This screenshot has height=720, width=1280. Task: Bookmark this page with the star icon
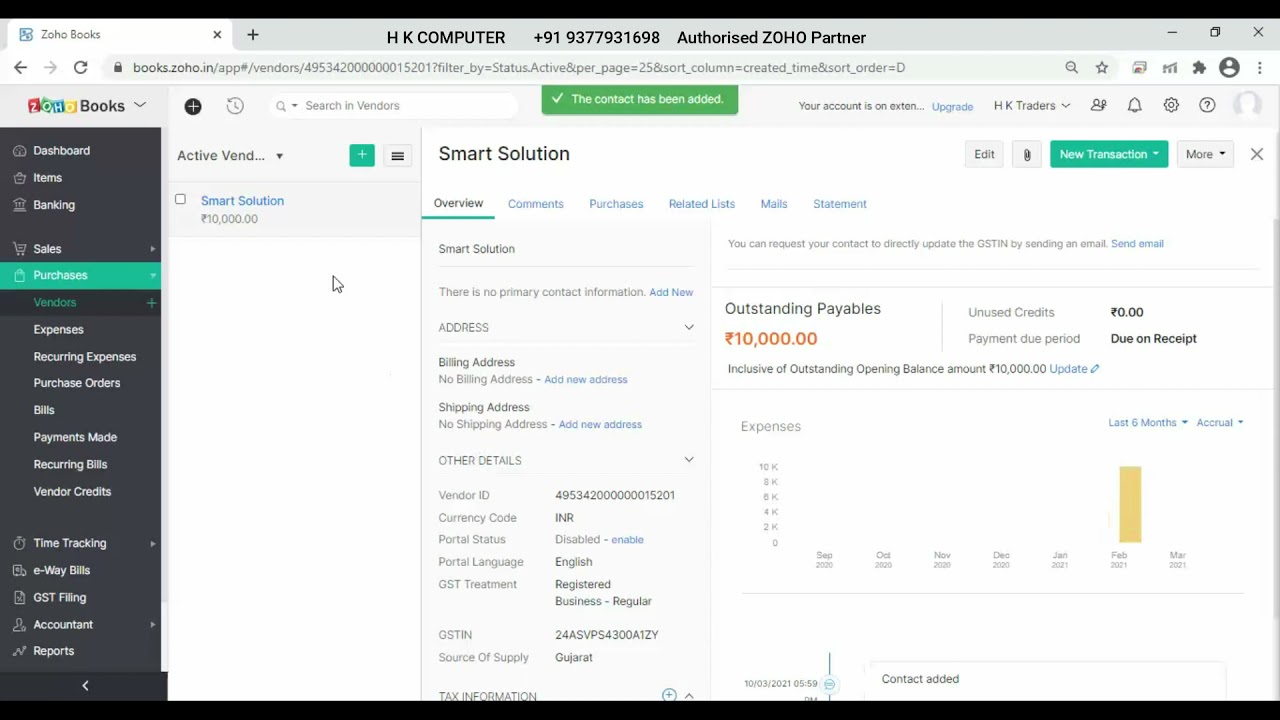pos(1102,67)
